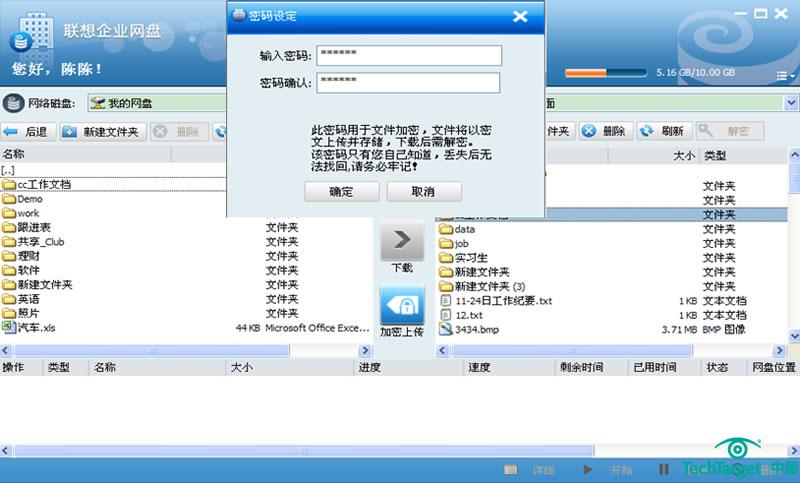
Task: Click left pane horizontal scrollbar right arrow
Action: [x=365, y=350]
